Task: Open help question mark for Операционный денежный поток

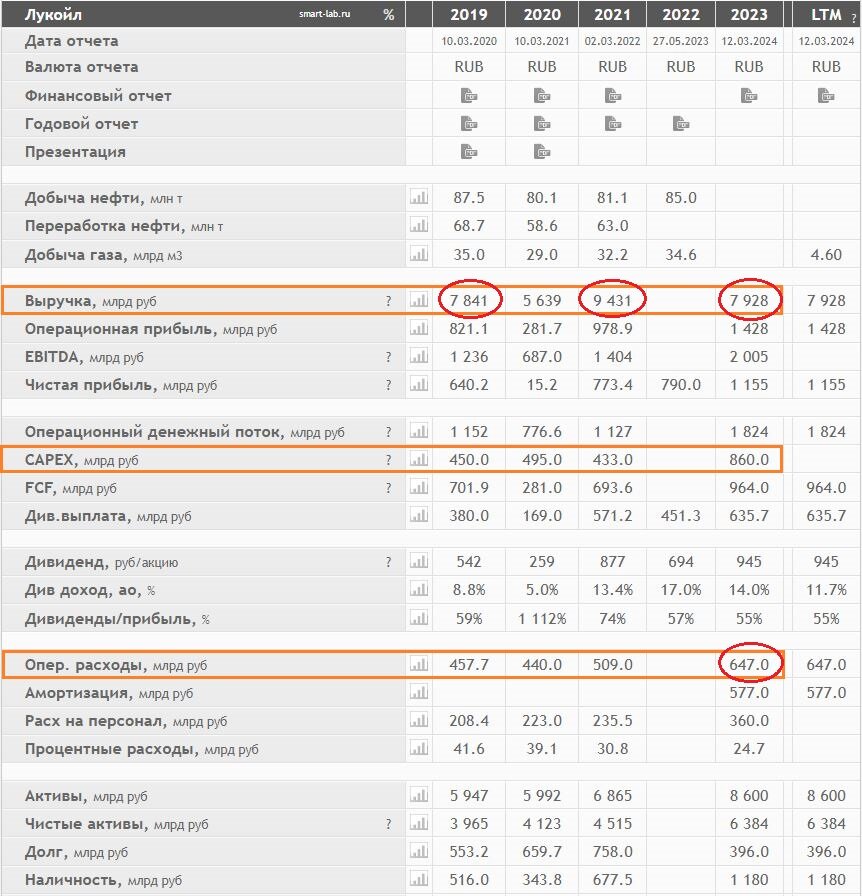Action: tap(389, 432)
